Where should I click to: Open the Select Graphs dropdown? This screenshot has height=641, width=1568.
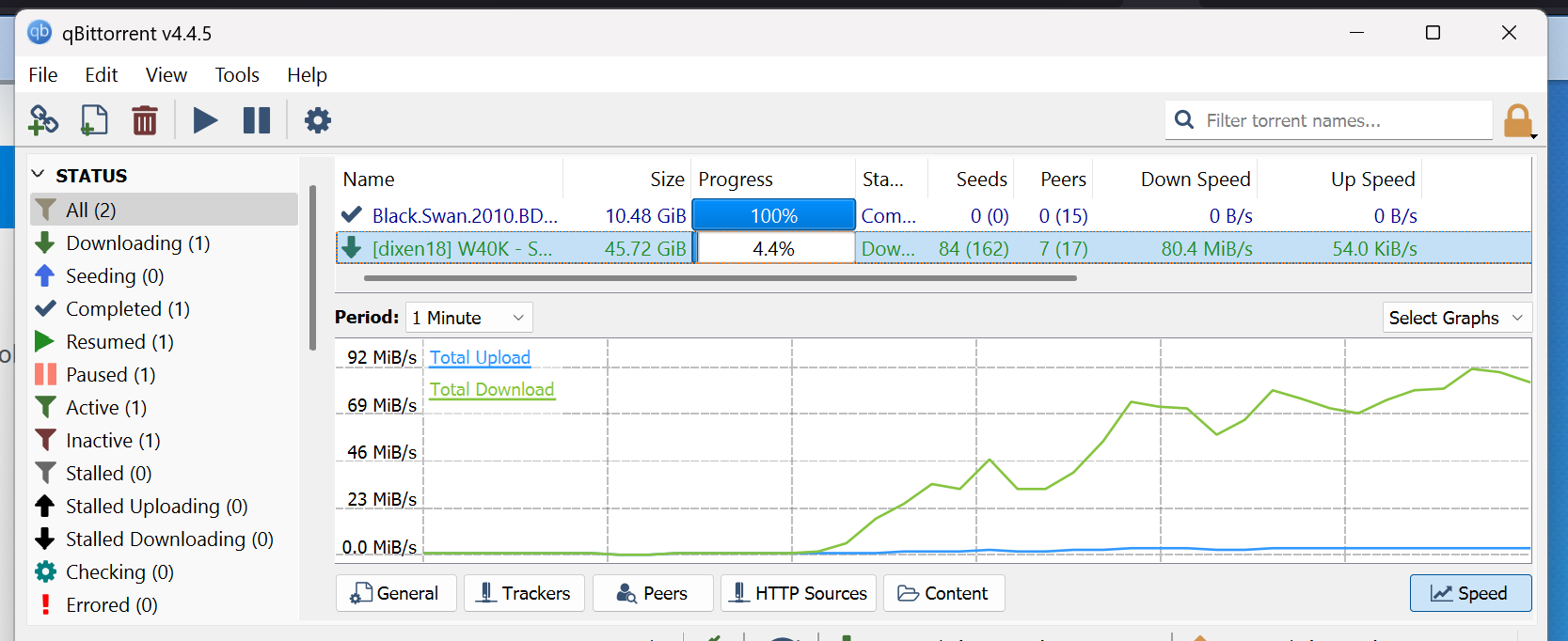(x=1457, y=318)
